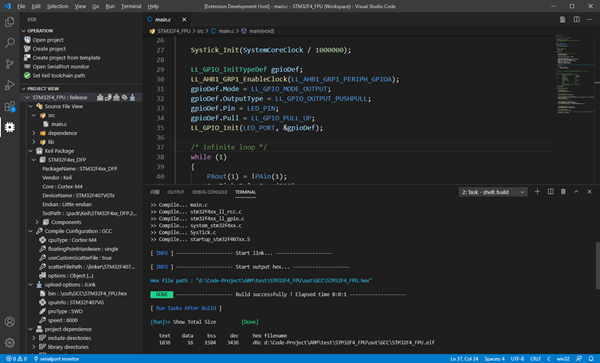600x363 pixels.
Task: Select the TERMINAL panel tab
Action: 245,192
